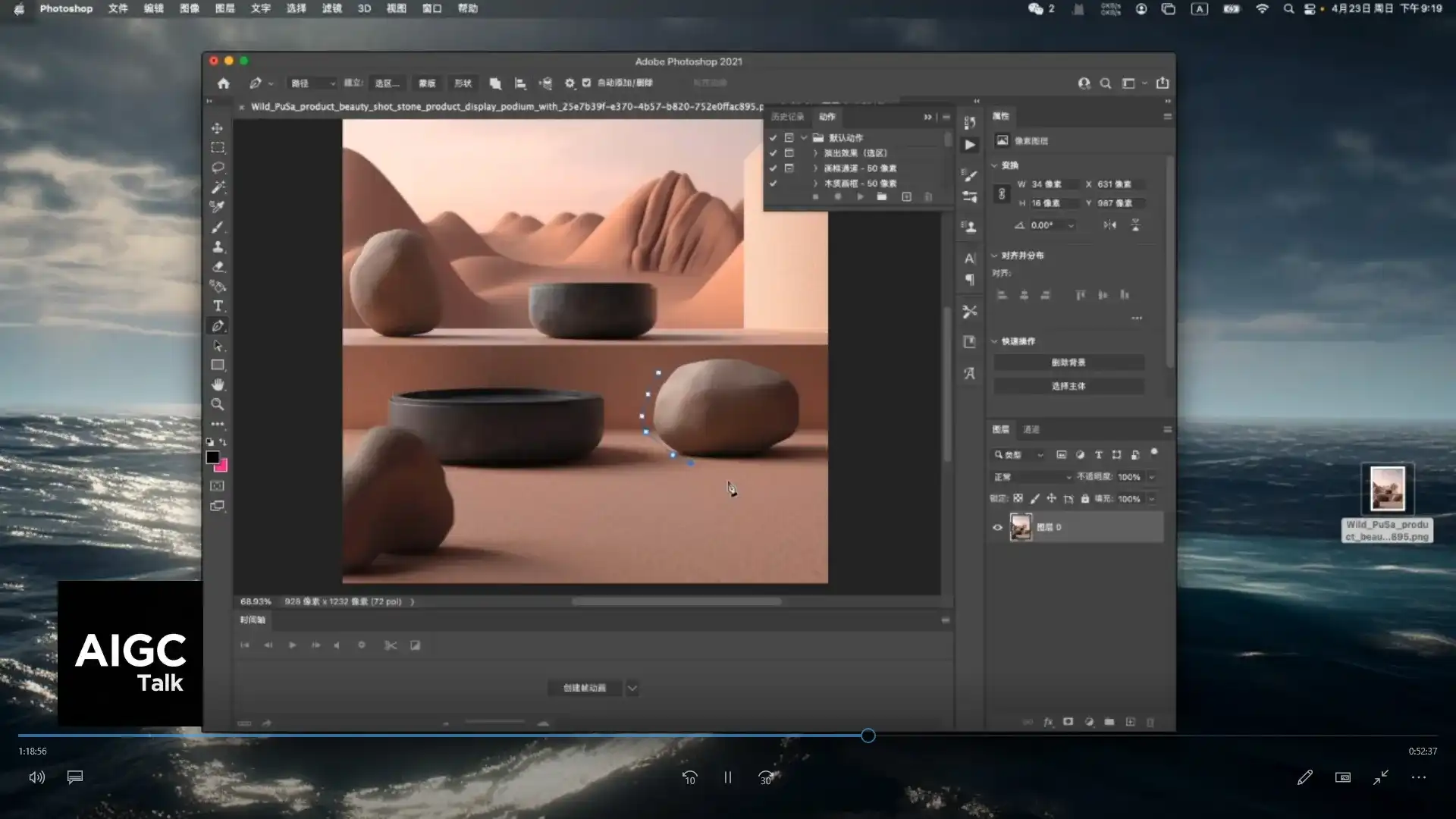Viewport: 1456px width, 819px height.
Task: Hide layer 图层 0 visibility eye
Action: click(997, 527)
